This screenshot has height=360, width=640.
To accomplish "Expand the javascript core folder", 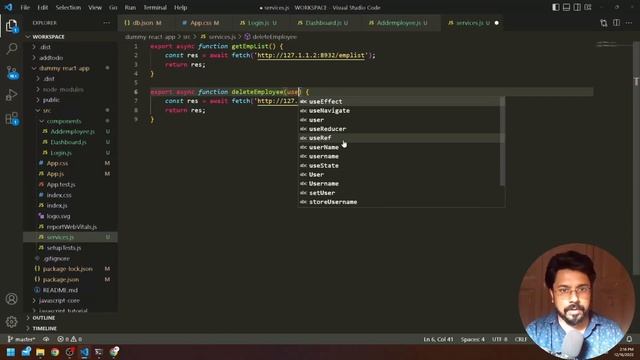I will (x=59, y=300).
